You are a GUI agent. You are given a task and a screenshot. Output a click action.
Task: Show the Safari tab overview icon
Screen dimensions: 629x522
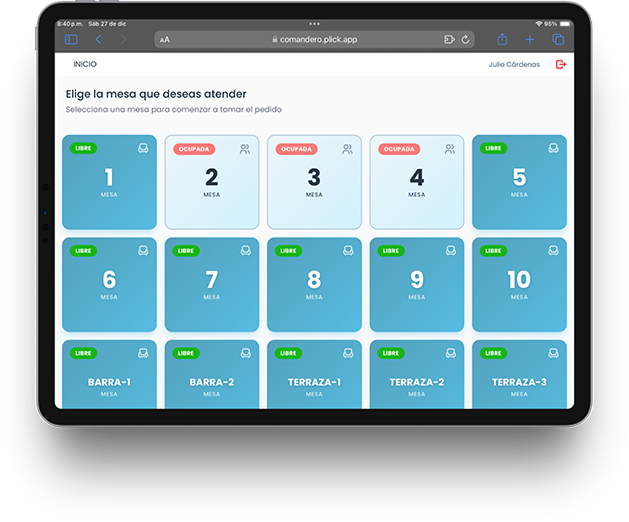pos(558,39)
